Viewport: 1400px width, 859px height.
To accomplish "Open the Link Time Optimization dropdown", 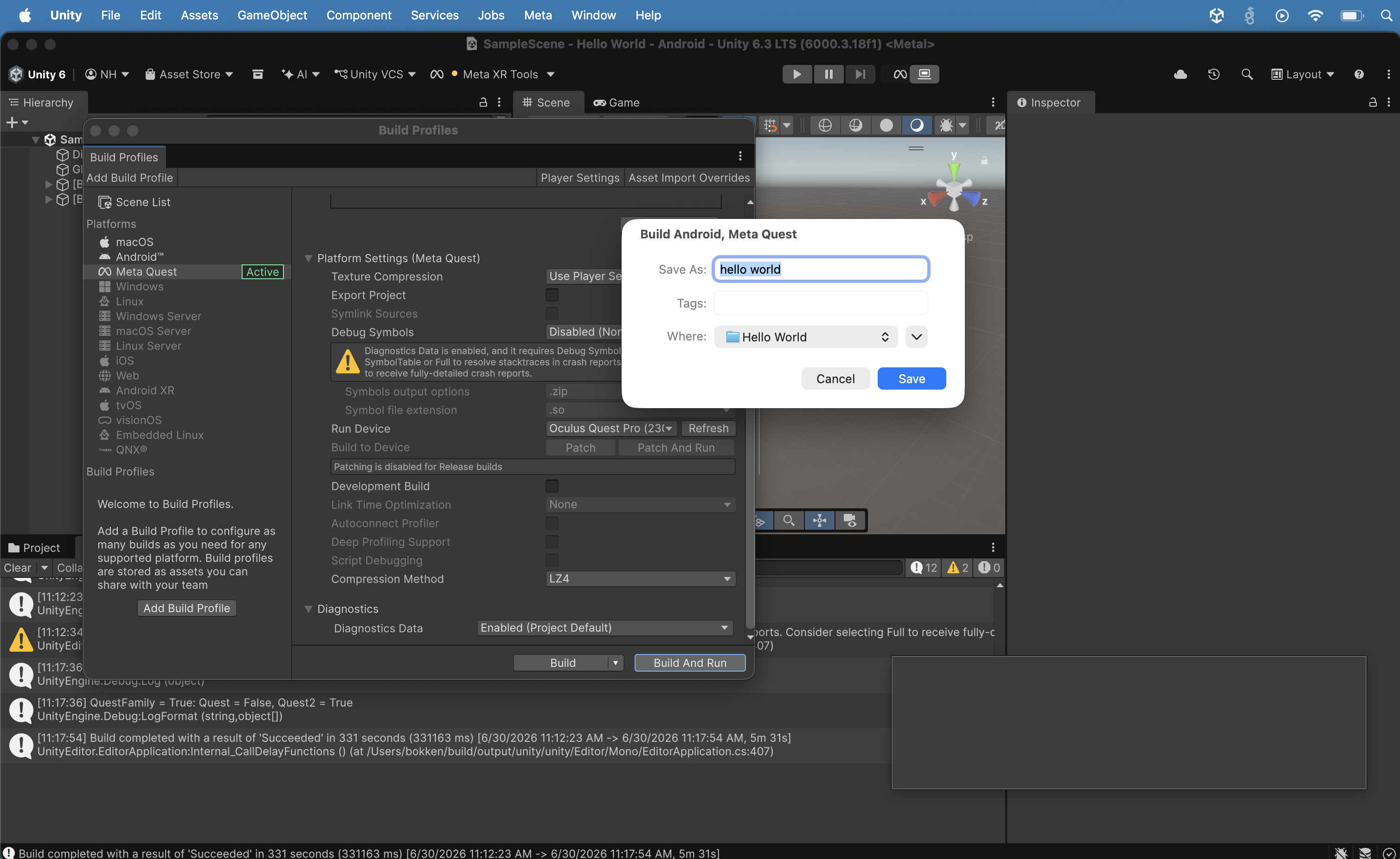I will (x=640, y=505).
